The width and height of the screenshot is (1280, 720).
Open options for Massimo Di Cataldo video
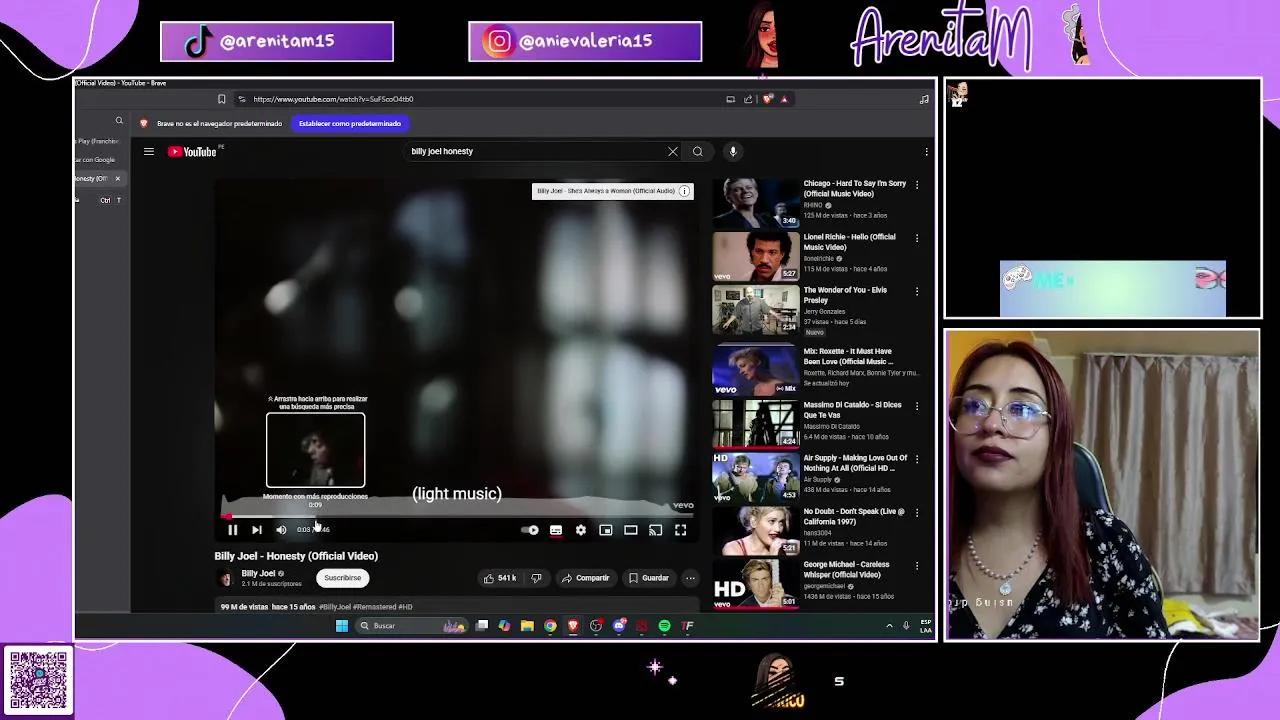tap(917, 406)
